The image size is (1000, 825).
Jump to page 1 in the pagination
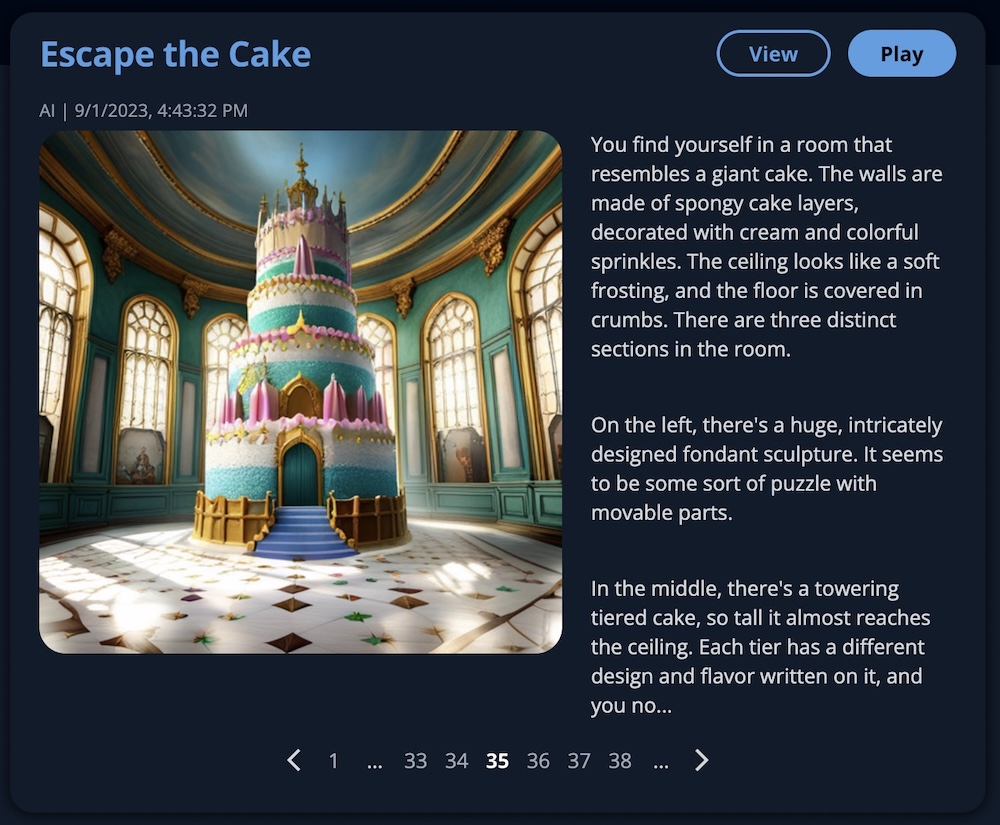(333, 761)
